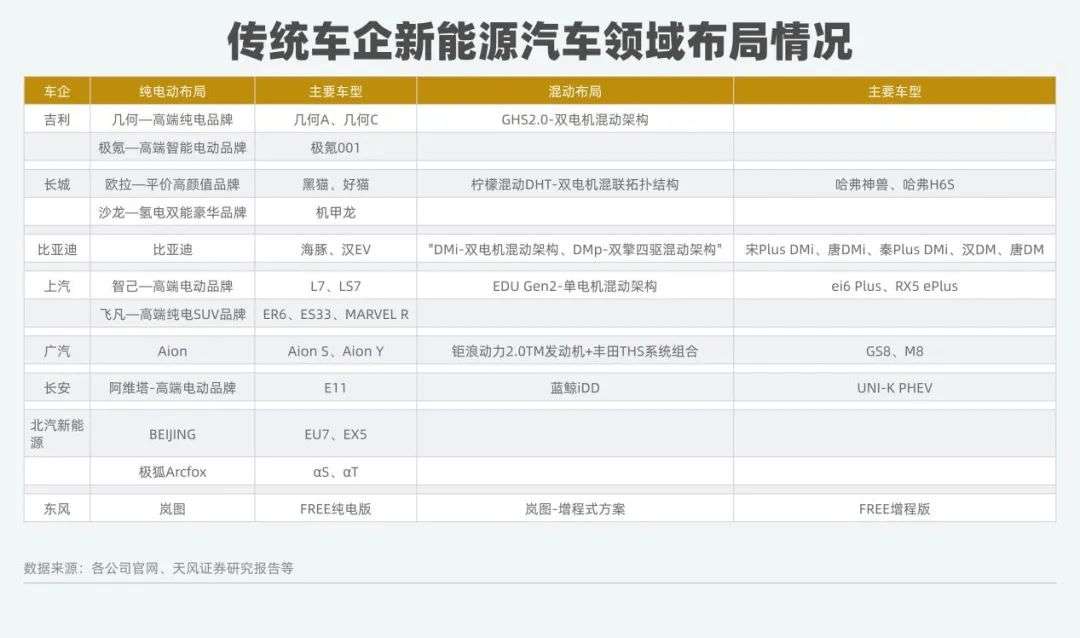Image resolution: width=1080 pixels, height=638 pixels.
Task: Select the ei6 Plus、RX5 ePlus cell
Action: [x=894, y=286]
